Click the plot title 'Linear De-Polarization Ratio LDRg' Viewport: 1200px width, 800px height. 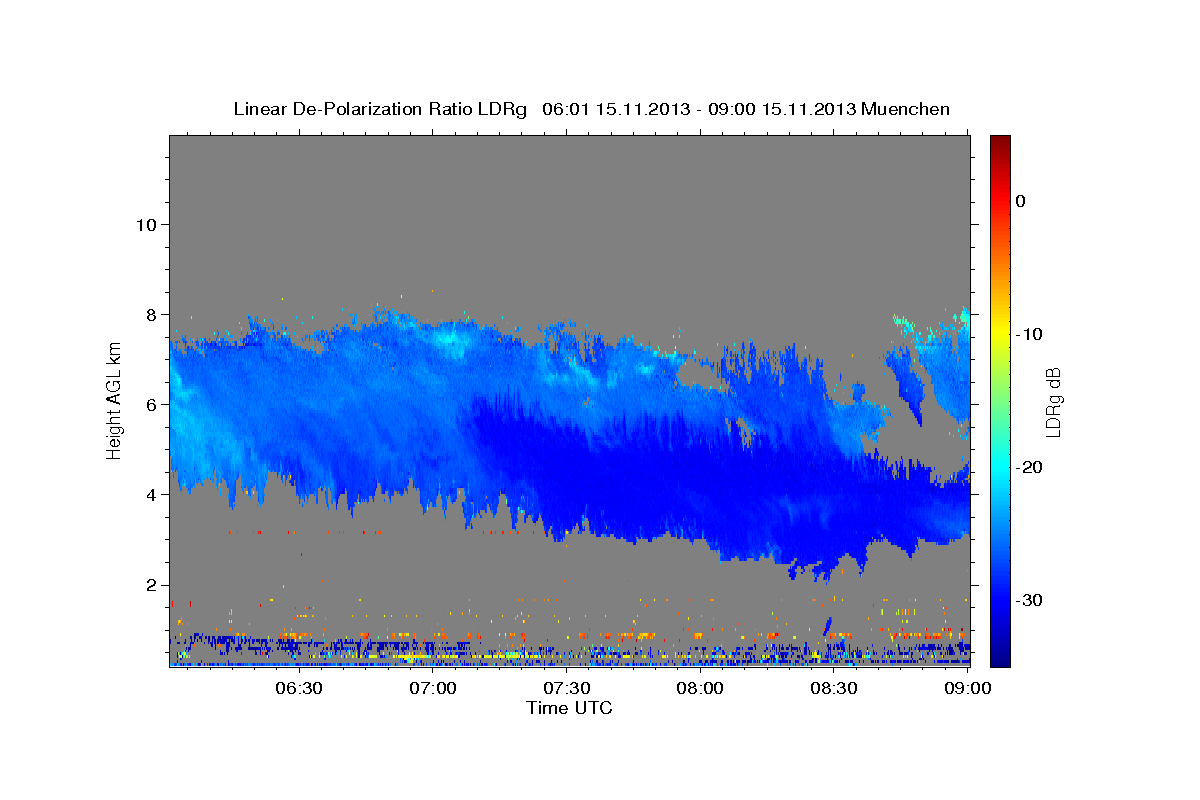click(x=380, y=109)
